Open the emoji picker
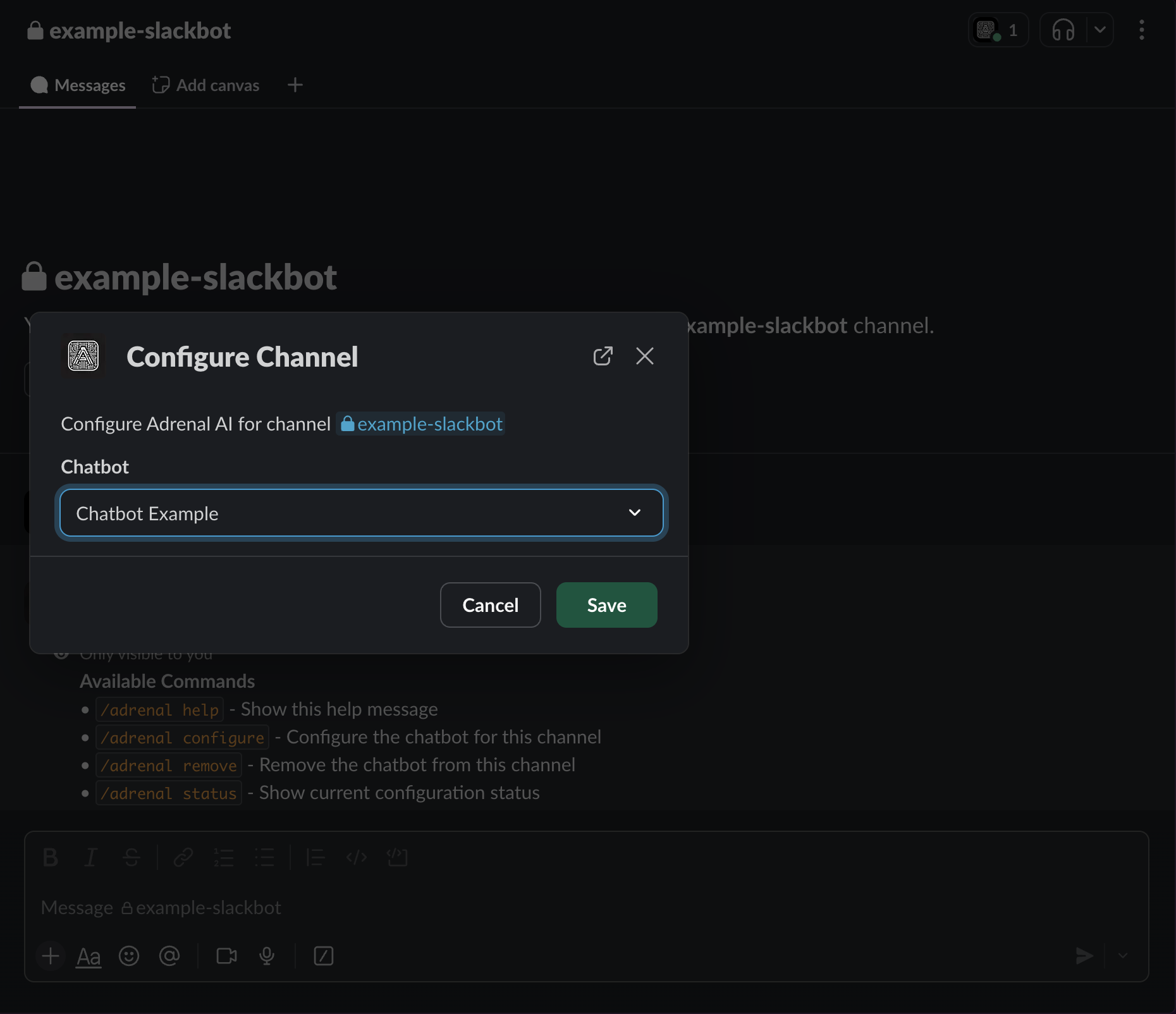Viewport: 1176px width, 1014px height. pyautogui.click(x=129, y=956)
